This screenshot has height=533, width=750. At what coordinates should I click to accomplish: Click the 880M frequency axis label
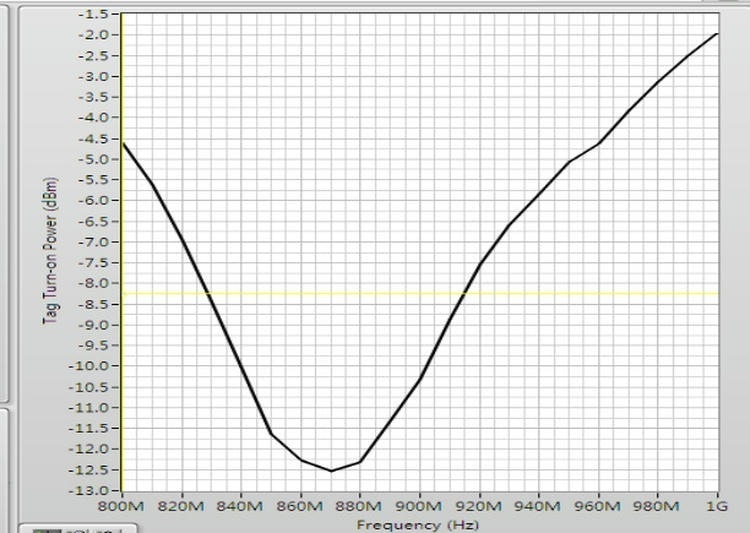[360, 506]
